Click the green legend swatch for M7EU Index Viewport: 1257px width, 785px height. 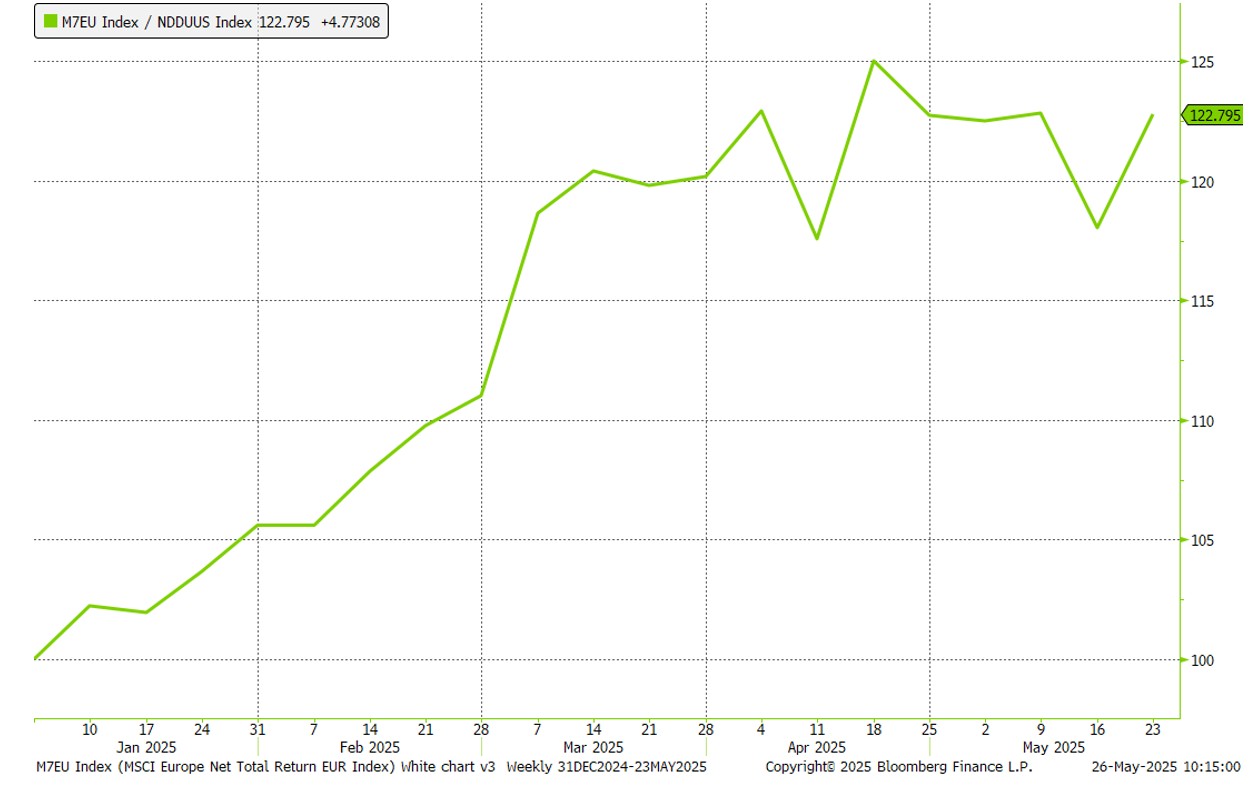tap(50, 21)
